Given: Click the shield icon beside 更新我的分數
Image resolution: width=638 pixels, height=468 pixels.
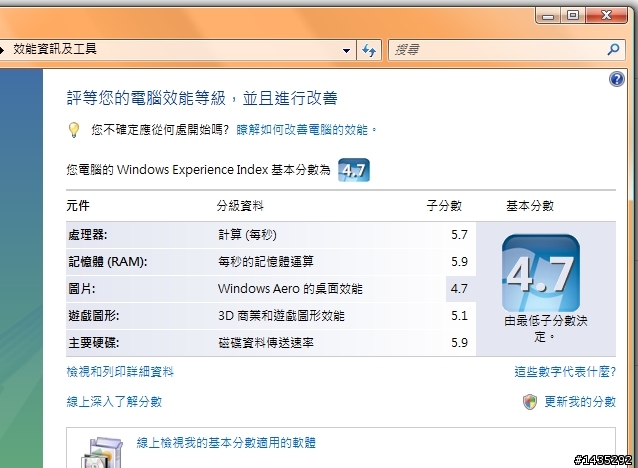Looking at the screenshot, I should [x=529, y=402].
